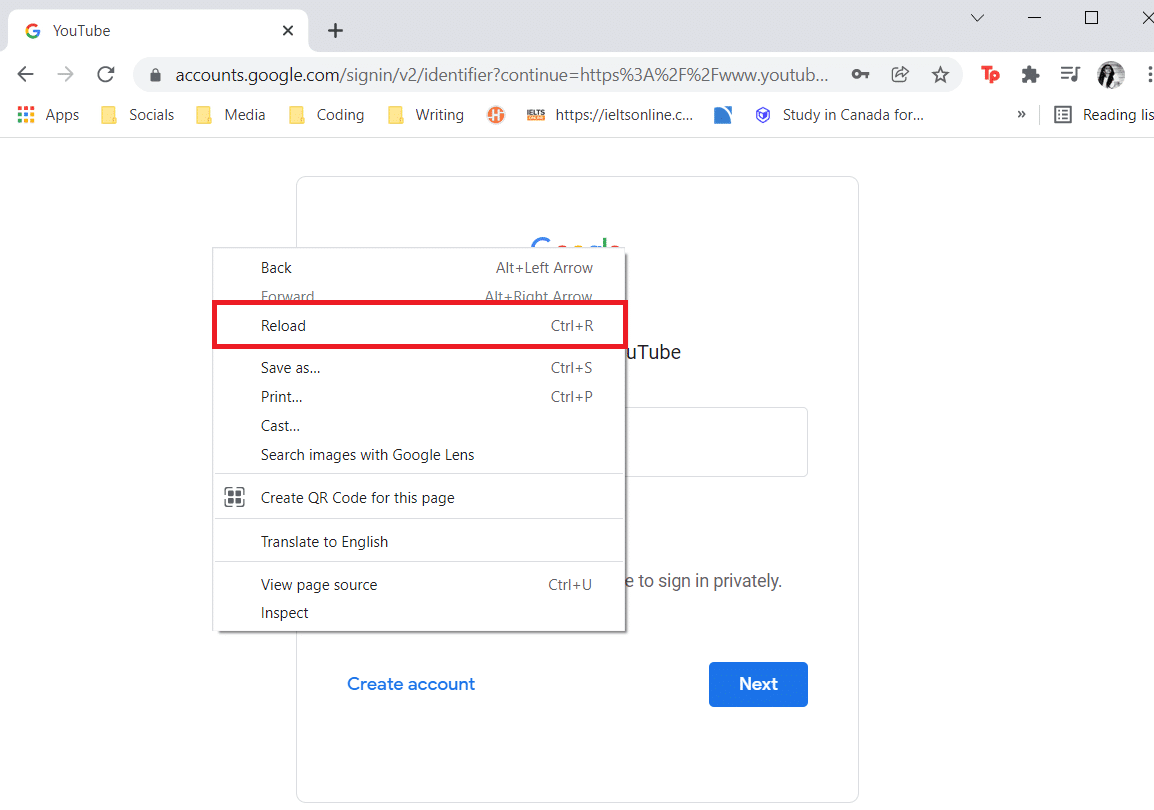
Task: Open the Coding bookmark folder
Action: 327,115
